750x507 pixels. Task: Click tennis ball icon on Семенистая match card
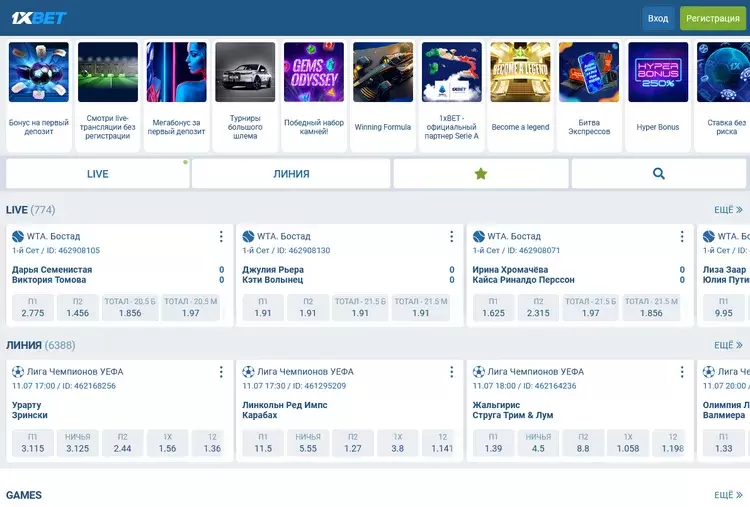18,236
